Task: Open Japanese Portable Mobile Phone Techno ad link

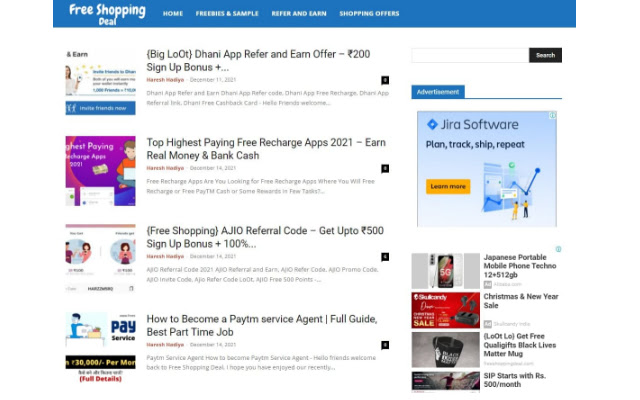Action: tap(520, 266)
